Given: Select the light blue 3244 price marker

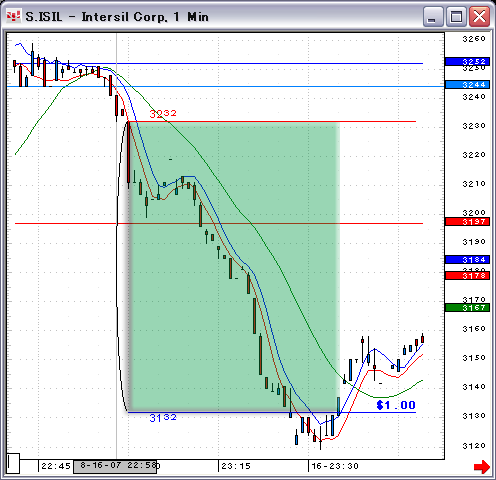Looking at the screenshot, I should [x=467, y=85].
